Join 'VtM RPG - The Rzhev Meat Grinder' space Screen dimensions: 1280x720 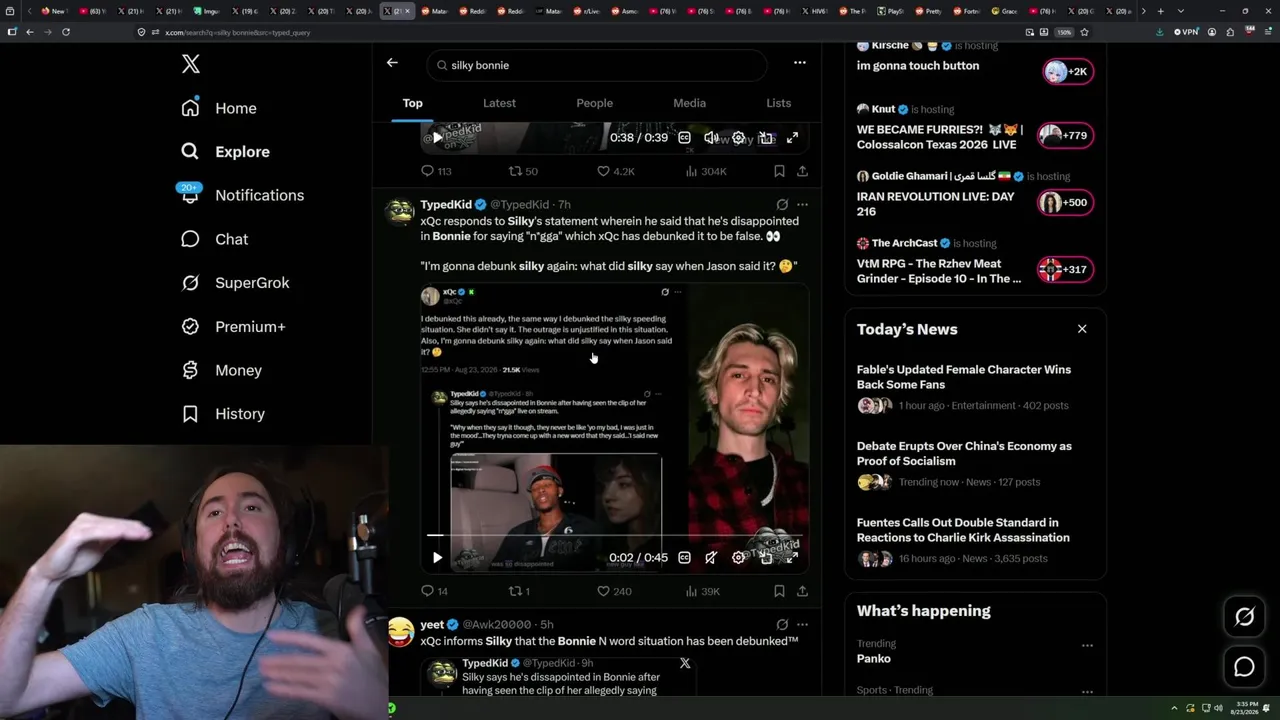pos(1066,269)
